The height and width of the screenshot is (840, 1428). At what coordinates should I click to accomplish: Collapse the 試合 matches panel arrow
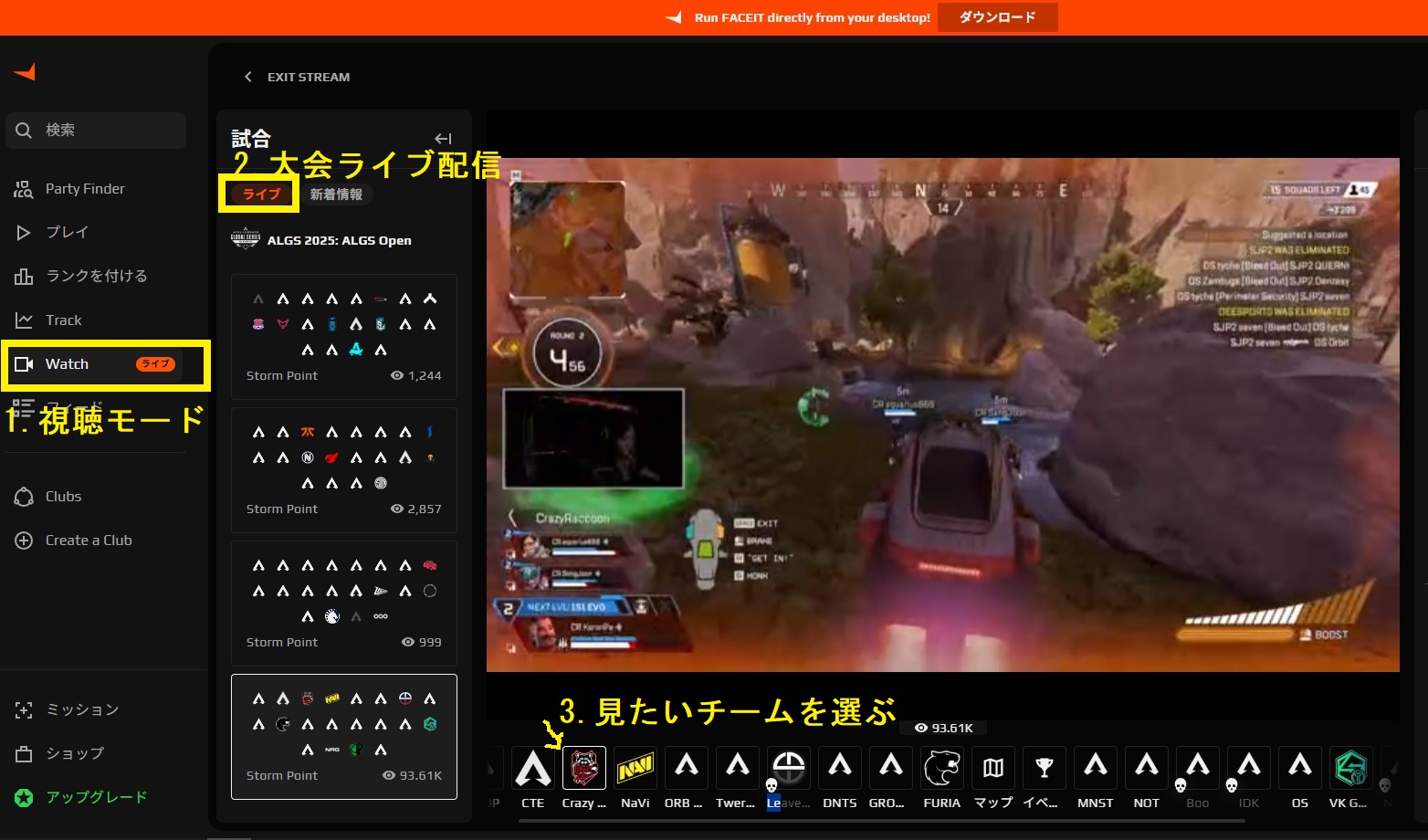point(443,139)
